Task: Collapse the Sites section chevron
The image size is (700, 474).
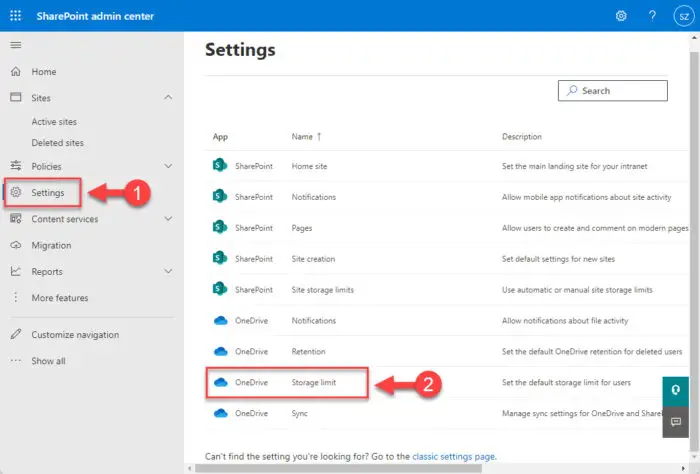Action: (168, 97)
